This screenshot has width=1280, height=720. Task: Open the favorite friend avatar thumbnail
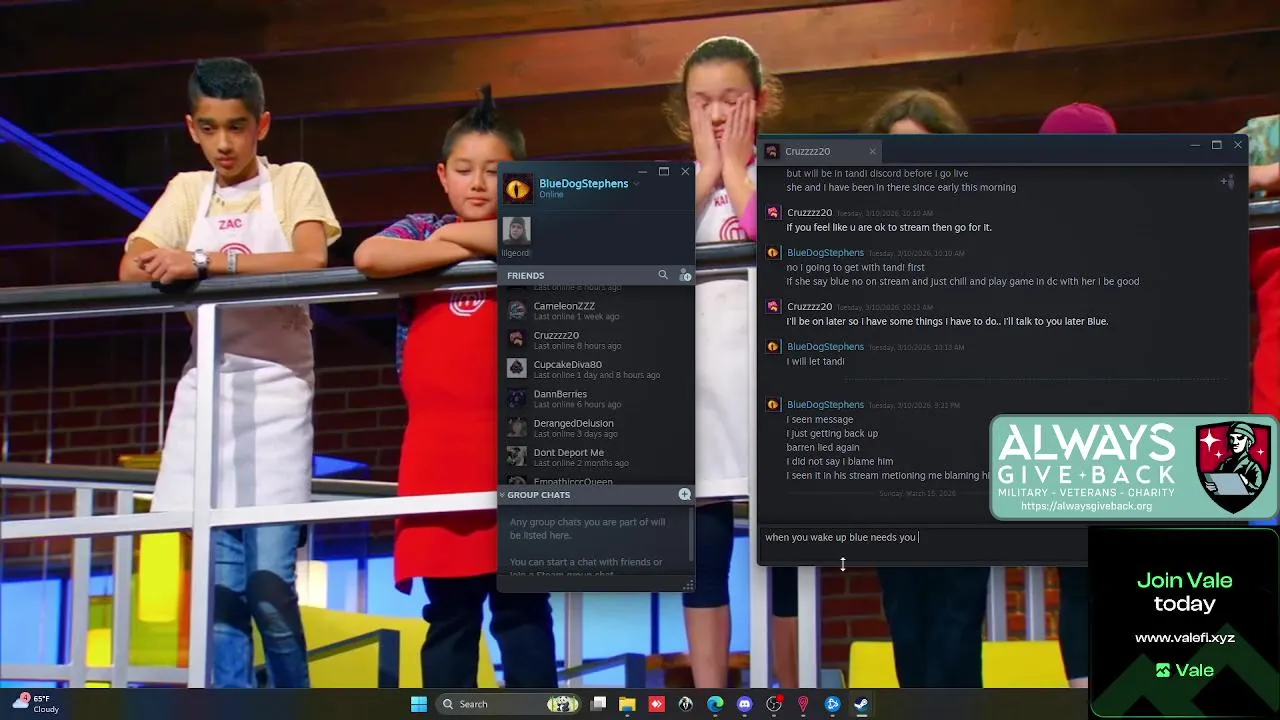pos(516,231)
